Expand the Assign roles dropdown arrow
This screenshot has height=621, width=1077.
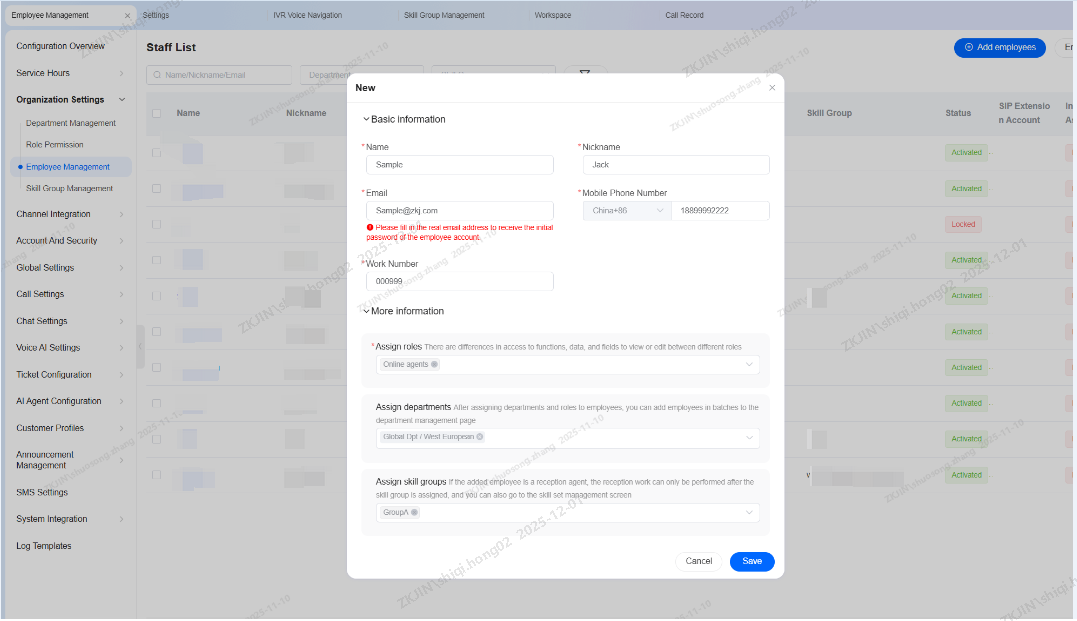(750, 365)
